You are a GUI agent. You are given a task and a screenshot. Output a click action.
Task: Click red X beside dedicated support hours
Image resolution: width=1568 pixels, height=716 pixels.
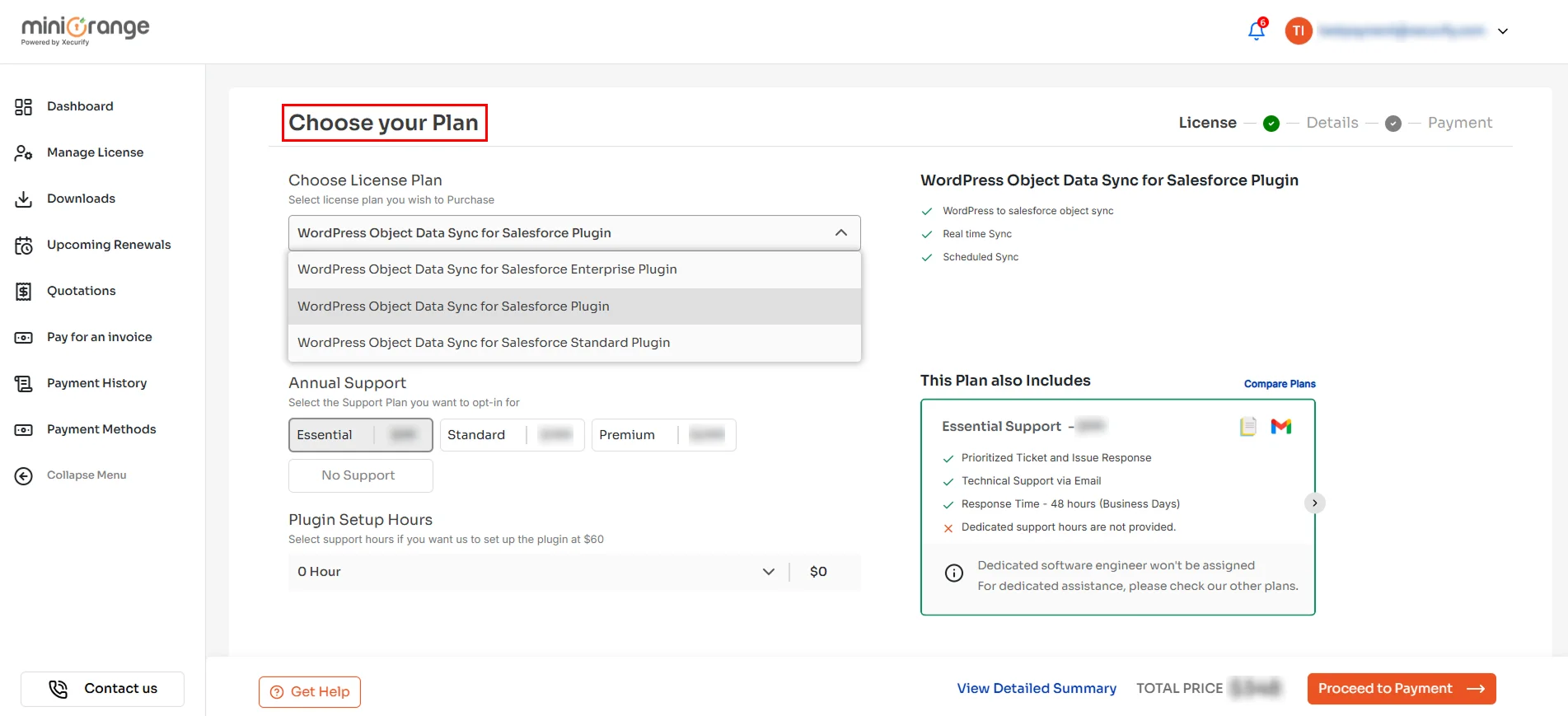(x=948, y=528)
